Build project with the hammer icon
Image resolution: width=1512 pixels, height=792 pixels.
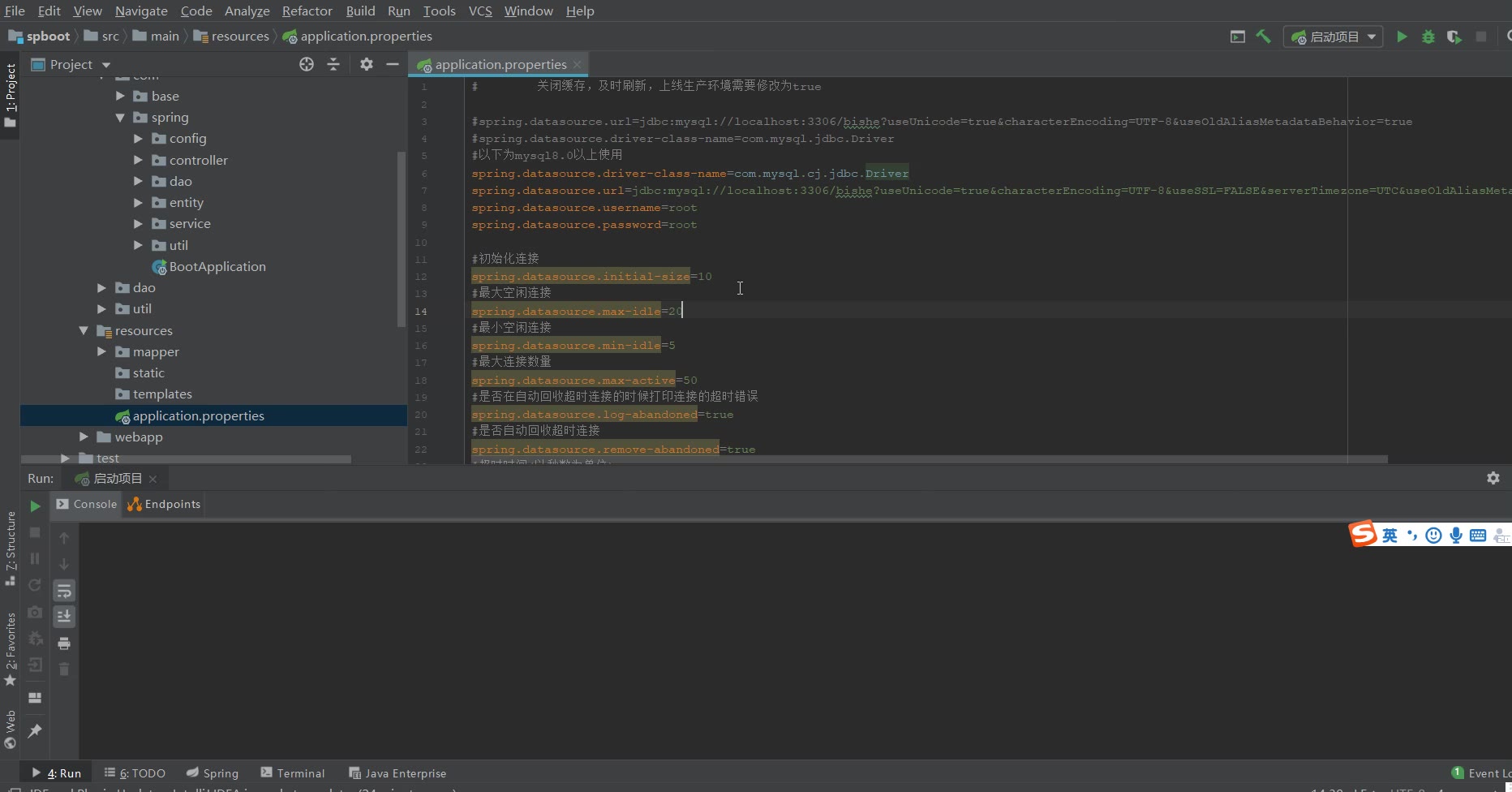click(x=1263, y=37)
